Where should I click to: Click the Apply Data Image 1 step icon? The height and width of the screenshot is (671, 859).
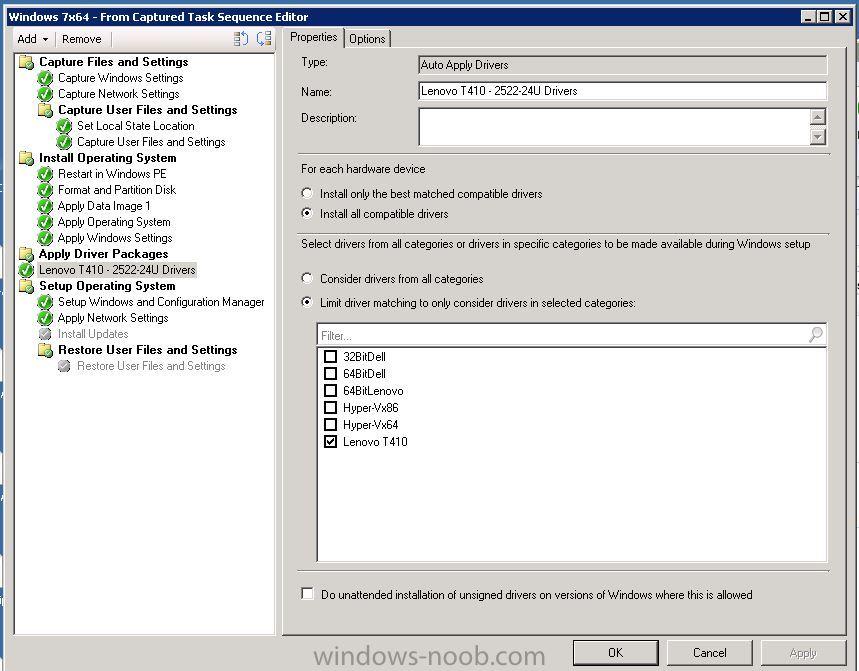45,207
